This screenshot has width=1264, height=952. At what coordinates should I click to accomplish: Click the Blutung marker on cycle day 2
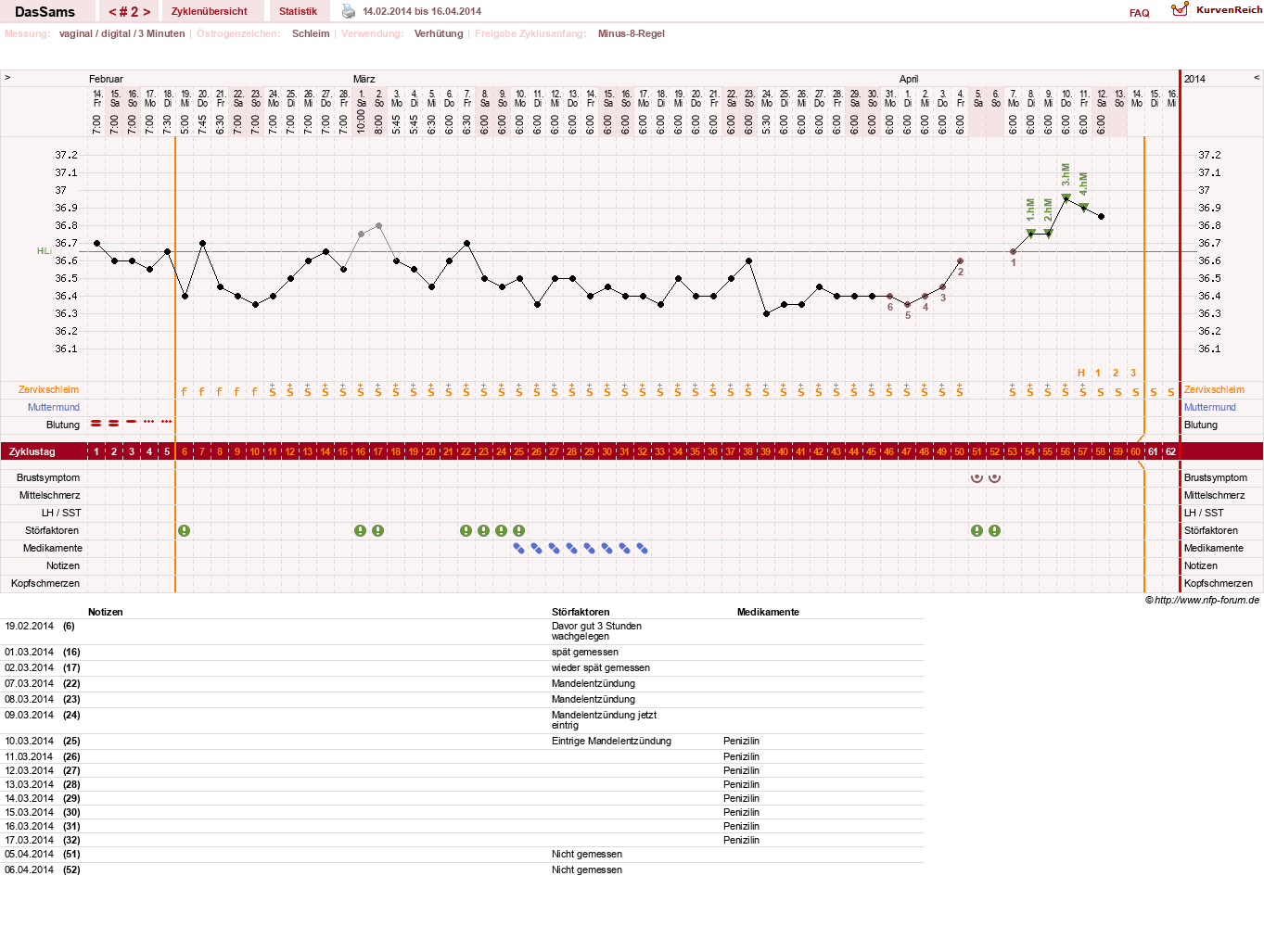[114, 423]
